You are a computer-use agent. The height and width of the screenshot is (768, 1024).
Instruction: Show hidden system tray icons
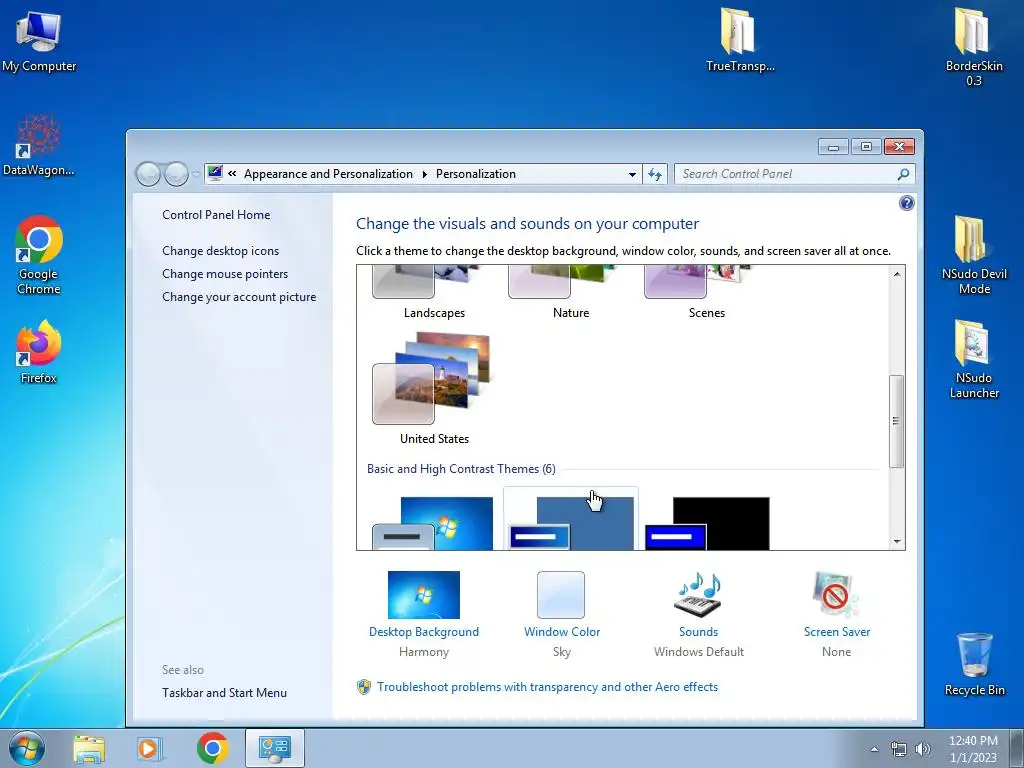coord(874,749)
